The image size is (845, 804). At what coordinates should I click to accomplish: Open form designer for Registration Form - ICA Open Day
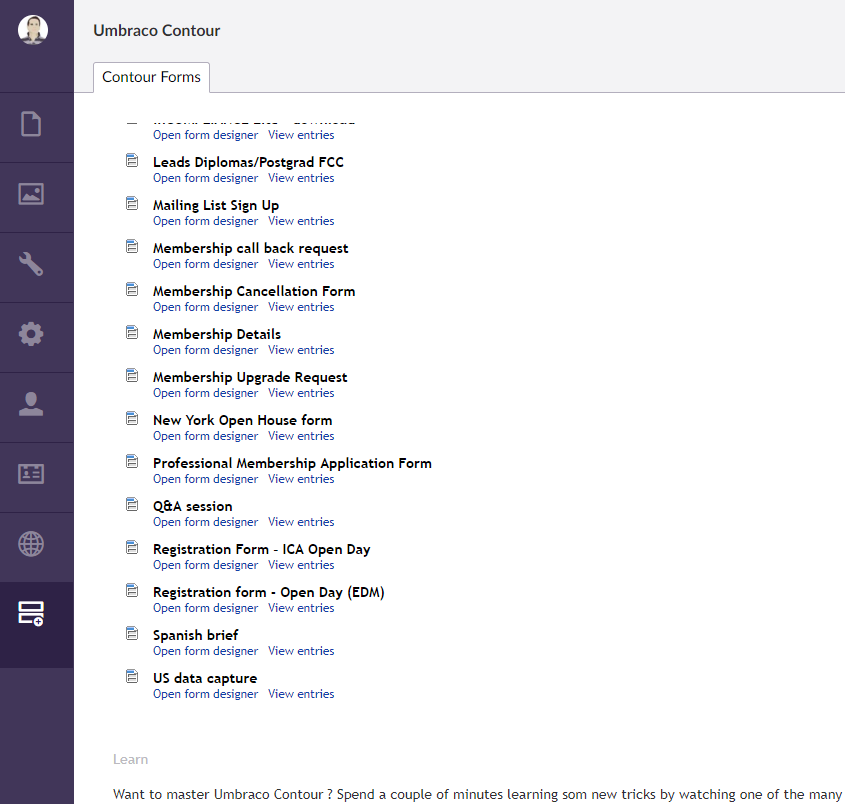[x=205, y=565]
